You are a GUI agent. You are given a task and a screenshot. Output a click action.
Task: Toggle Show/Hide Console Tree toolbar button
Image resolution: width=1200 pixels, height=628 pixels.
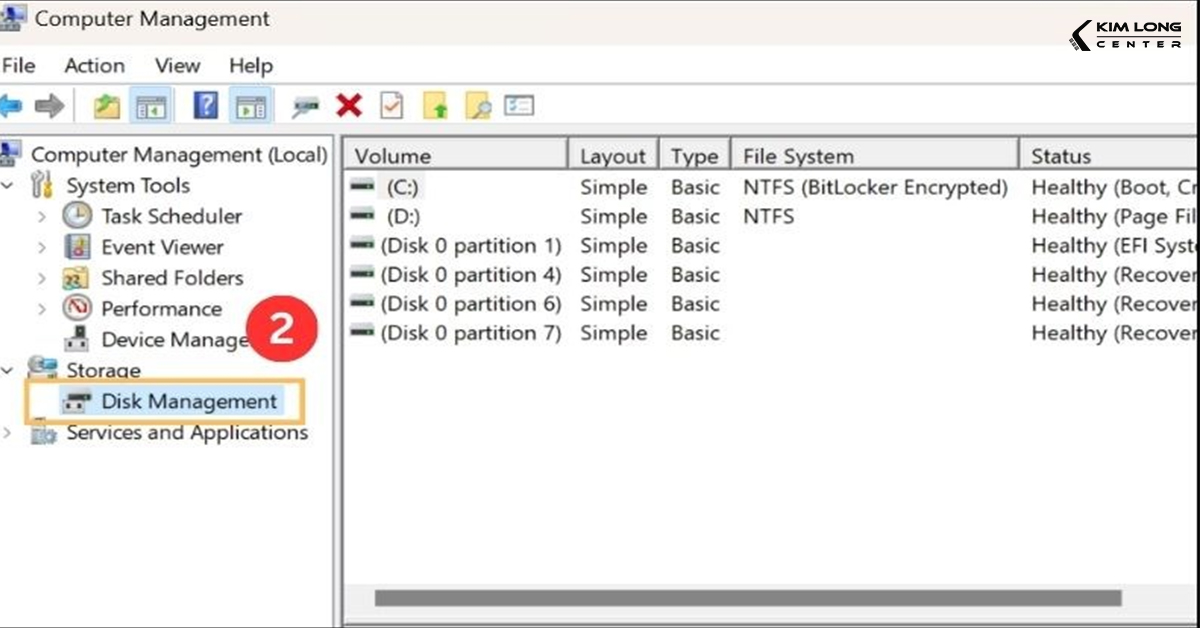[x=151, y=105]
